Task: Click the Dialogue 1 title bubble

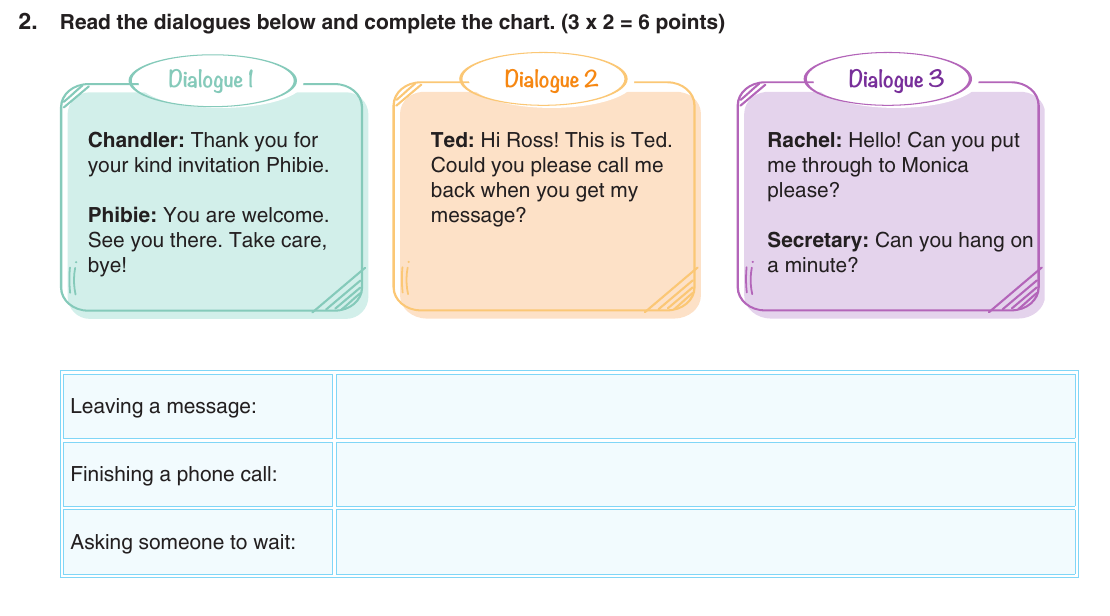Action: coord(212,80)
